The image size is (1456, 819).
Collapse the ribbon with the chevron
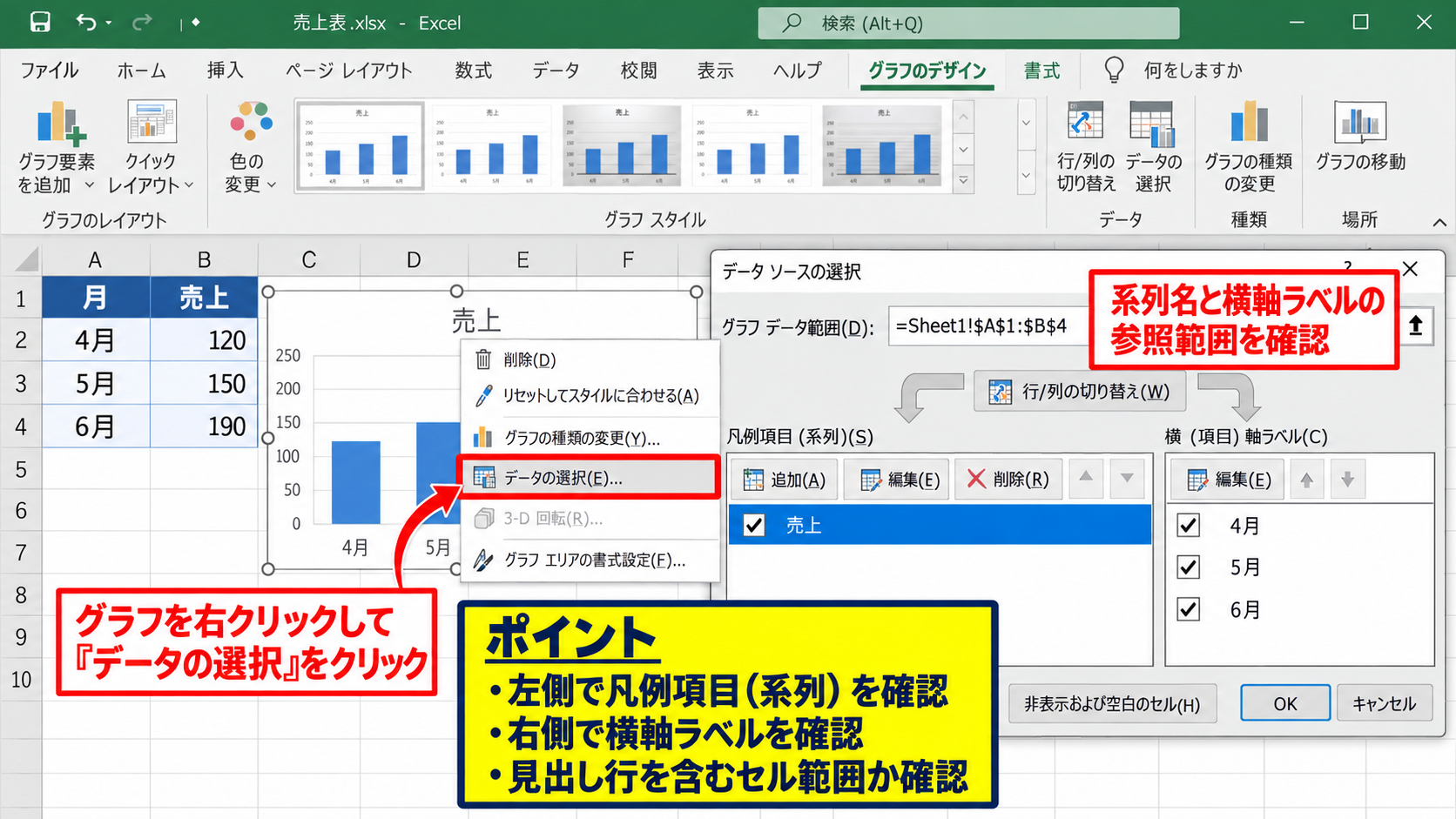point(1439,223)
